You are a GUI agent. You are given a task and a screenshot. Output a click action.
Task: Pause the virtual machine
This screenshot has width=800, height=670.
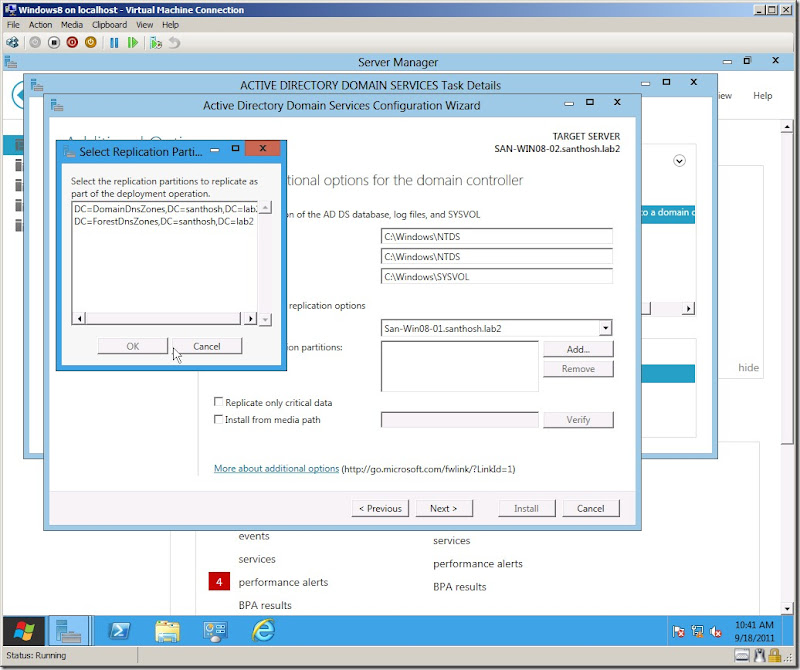114,43
